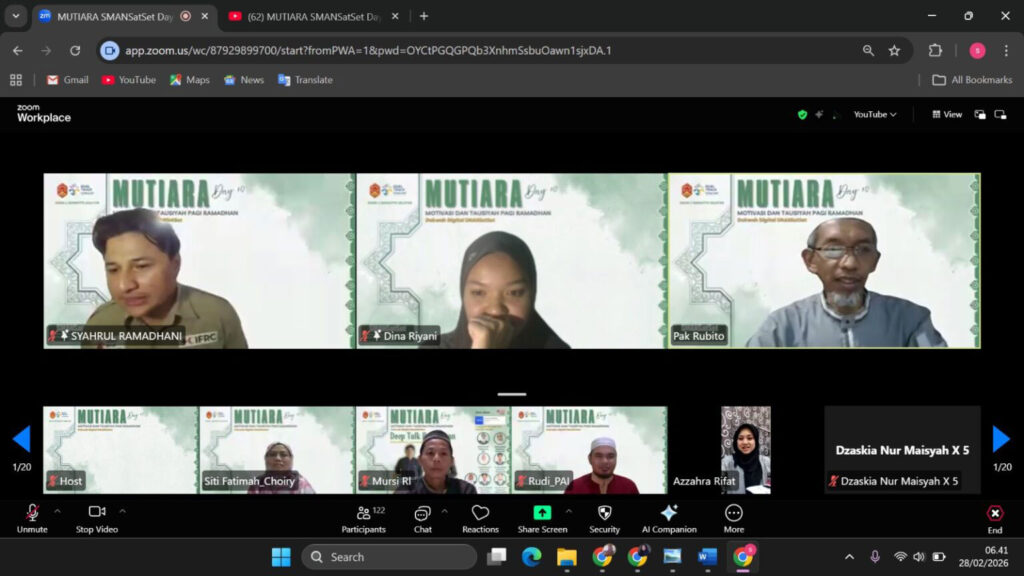
Task: Unmute the microphone
Action: [32, 518]
